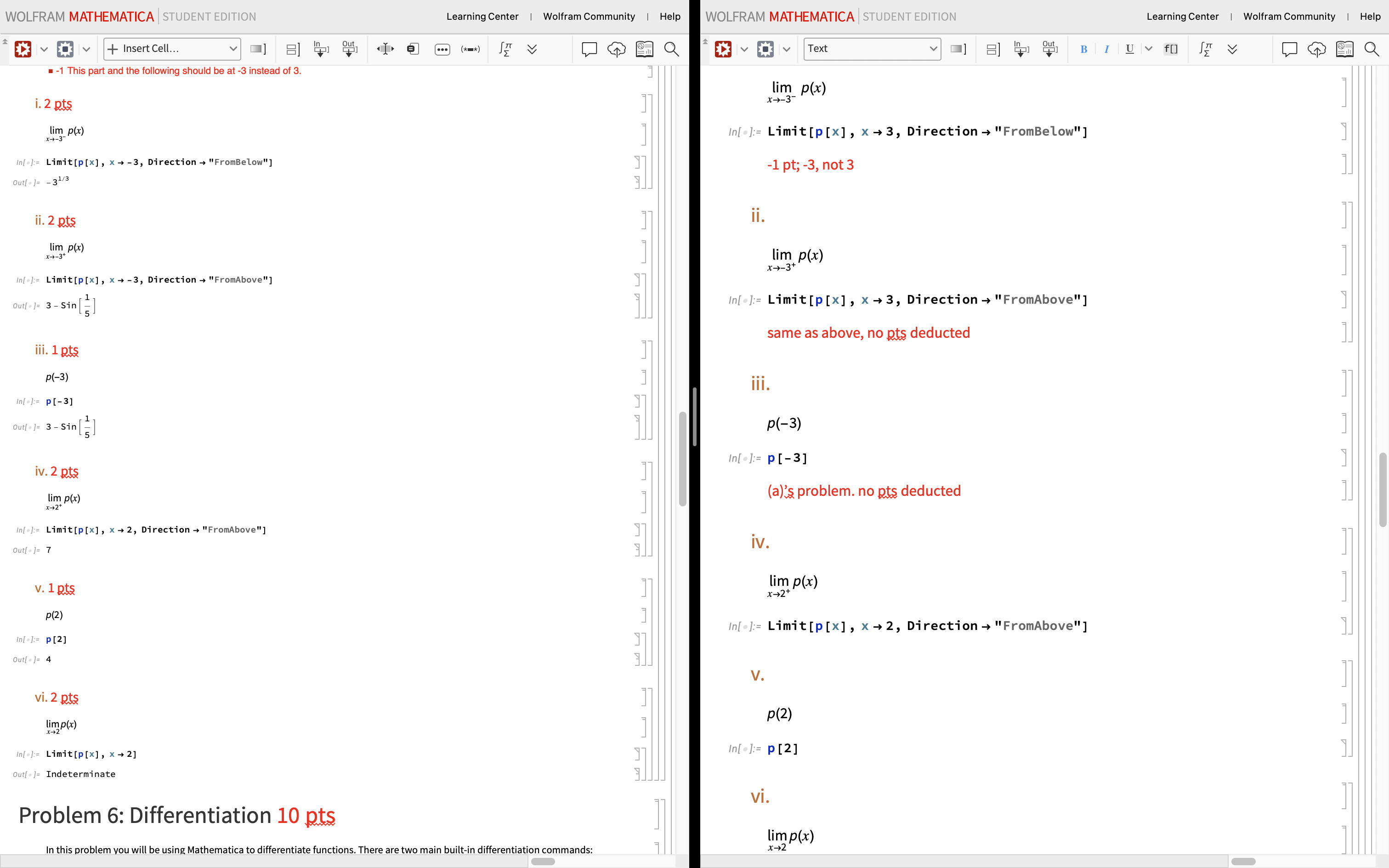Toggle underline formatting in right toolbar
Image resolution: width=1389 pixels, height=868 pixels.
(x=1128, y=49)
